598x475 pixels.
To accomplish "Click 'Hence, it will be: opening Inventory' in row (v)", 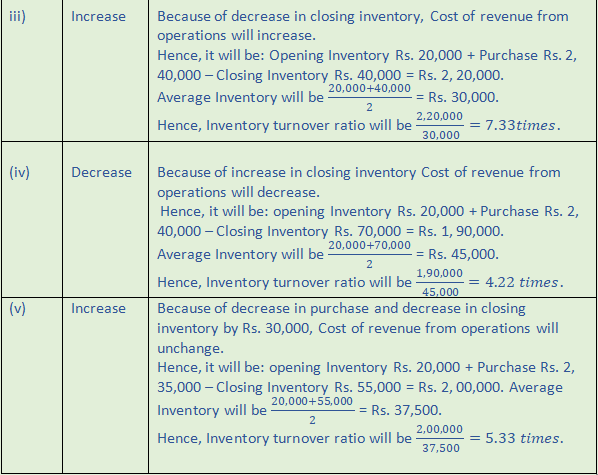I will pos(272,367).
